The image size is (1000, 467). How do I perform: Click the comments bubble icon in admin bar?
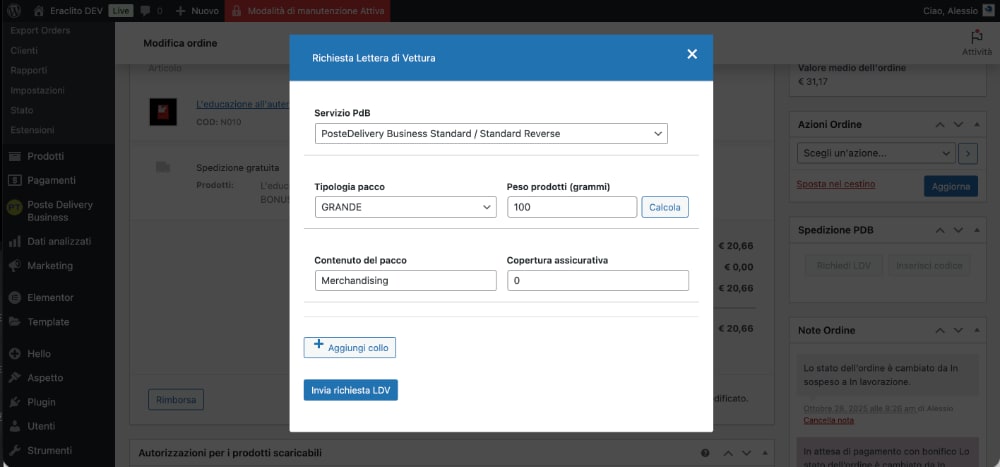coord(145,11)
